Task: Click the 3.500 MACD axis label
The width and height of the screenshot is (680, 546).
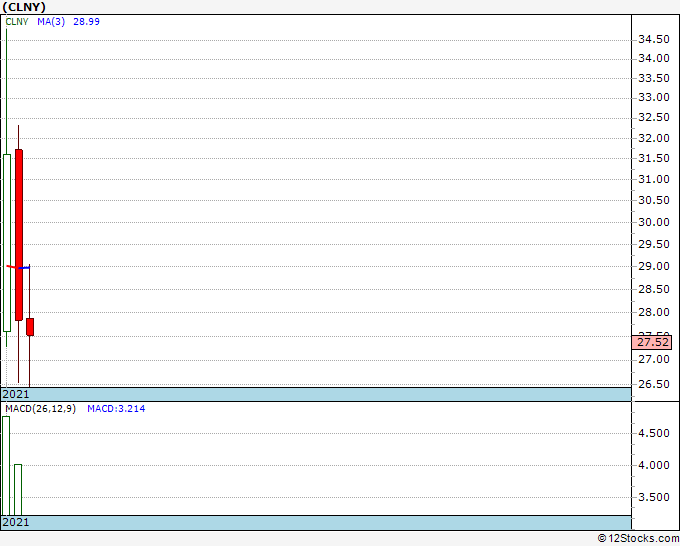Action: 654,497
